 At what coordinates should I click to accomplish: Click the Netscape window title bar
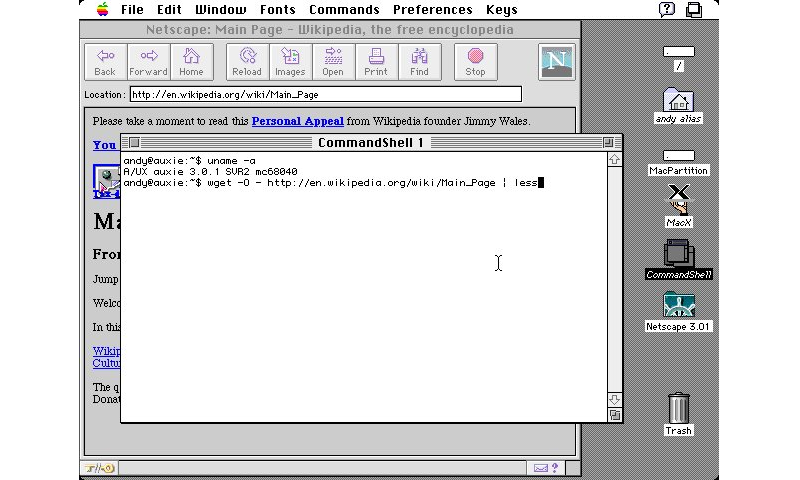[x=330, y=30]
